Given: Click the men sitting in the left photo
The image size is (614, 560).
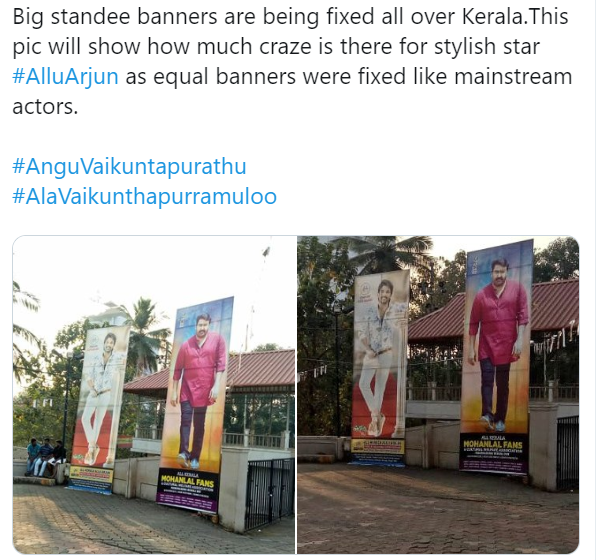Looking at the screenshot, I should tap(45, 457).
